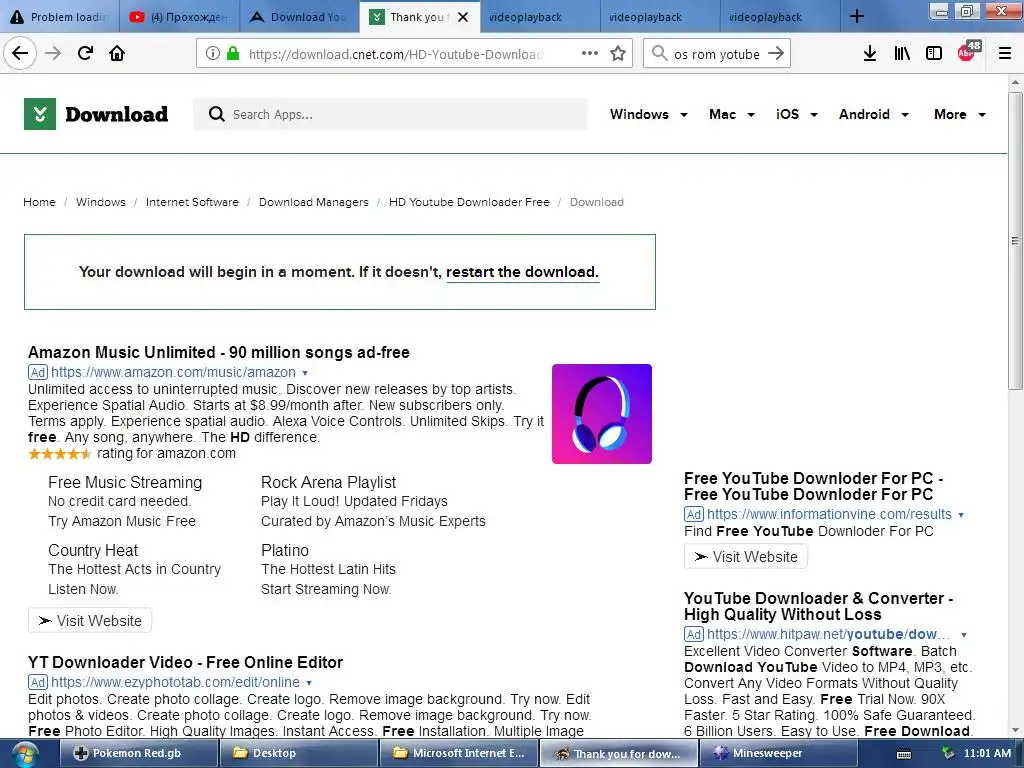This screenshot has height=768, width=1024.
Task: Close the Thank you tab
Action: (463, 17)
